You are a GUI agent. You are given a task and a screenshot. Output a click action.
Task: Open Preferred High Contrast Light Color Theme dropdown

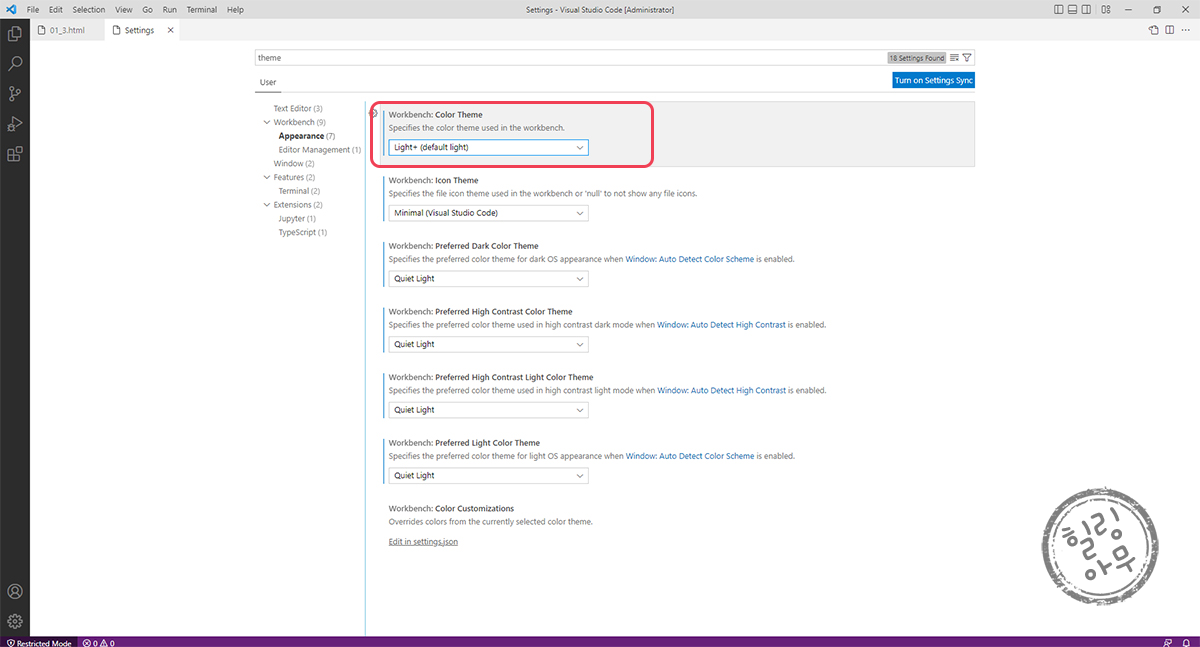488,410
